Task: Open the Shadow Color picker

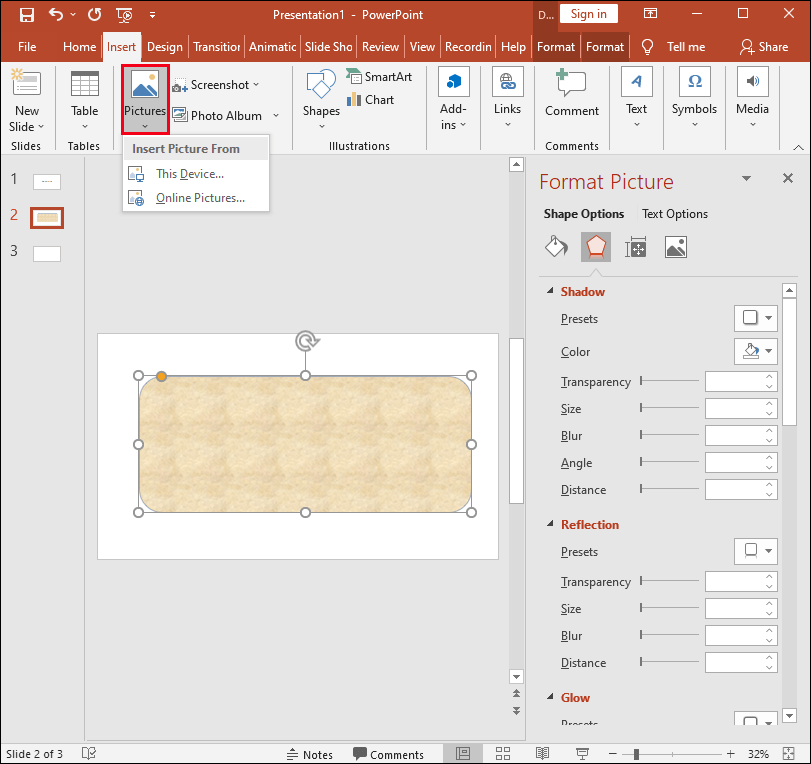Action: point(755,351)
